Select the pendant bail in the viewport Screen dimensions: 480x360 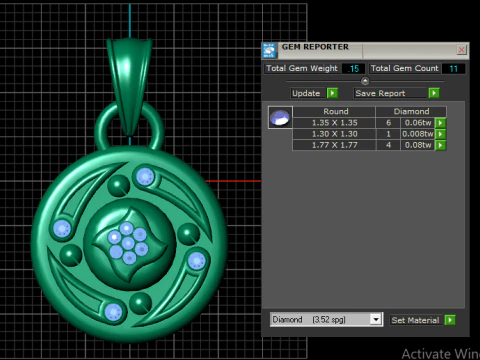[129, 86]
